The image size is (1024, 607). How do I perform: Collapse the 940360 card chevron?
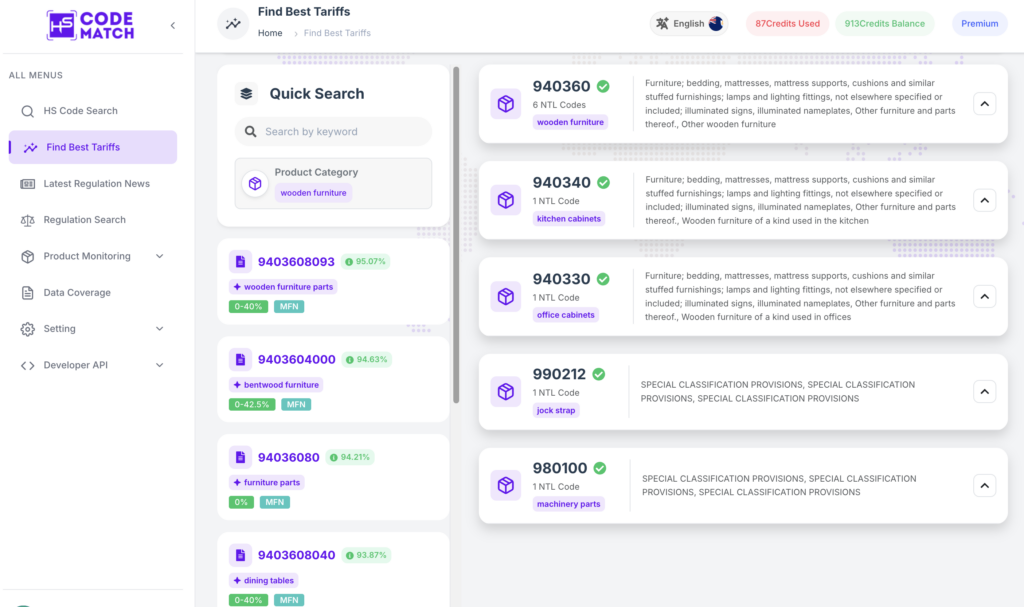click(984, 104)
